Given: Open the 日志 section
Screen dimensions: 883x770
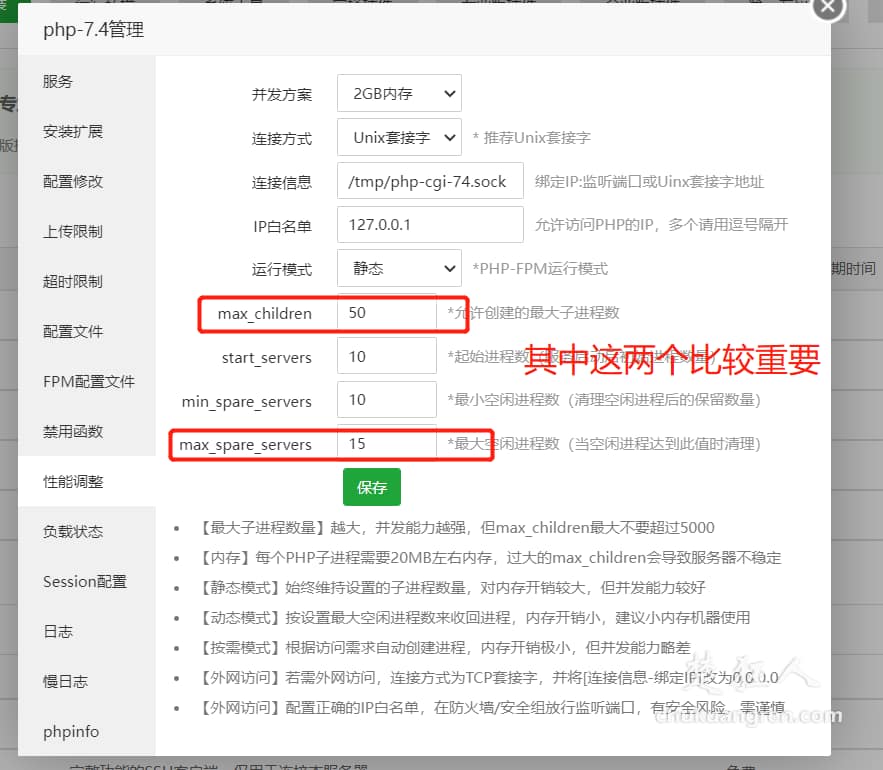Looking at the screenshot, I should pyautogui.click(x=56, y=631).
